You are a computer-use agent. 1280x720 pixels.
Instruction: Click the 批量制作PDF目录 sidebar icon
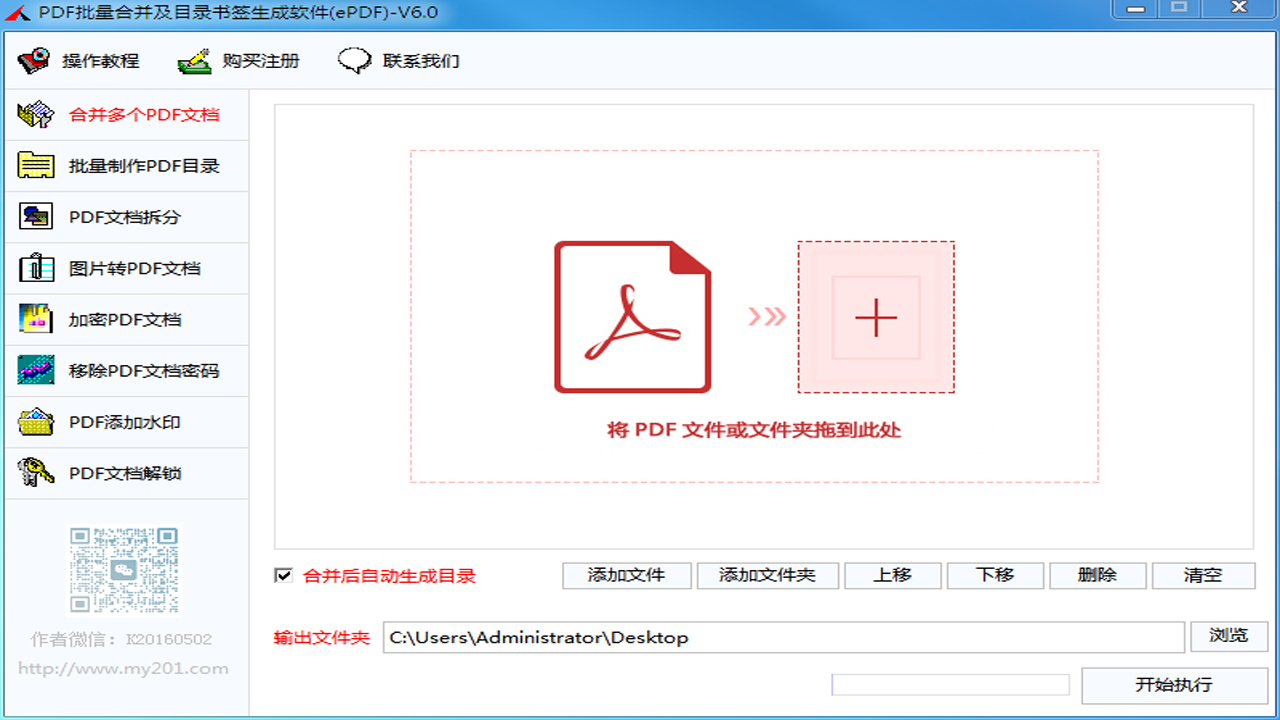click(x=36, y=165)
